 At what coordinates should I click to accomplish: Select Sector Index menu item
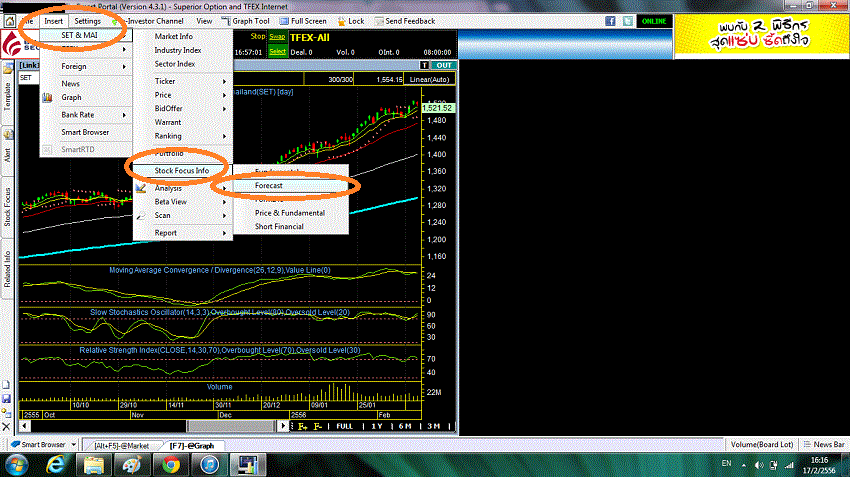tap(175, 64)
